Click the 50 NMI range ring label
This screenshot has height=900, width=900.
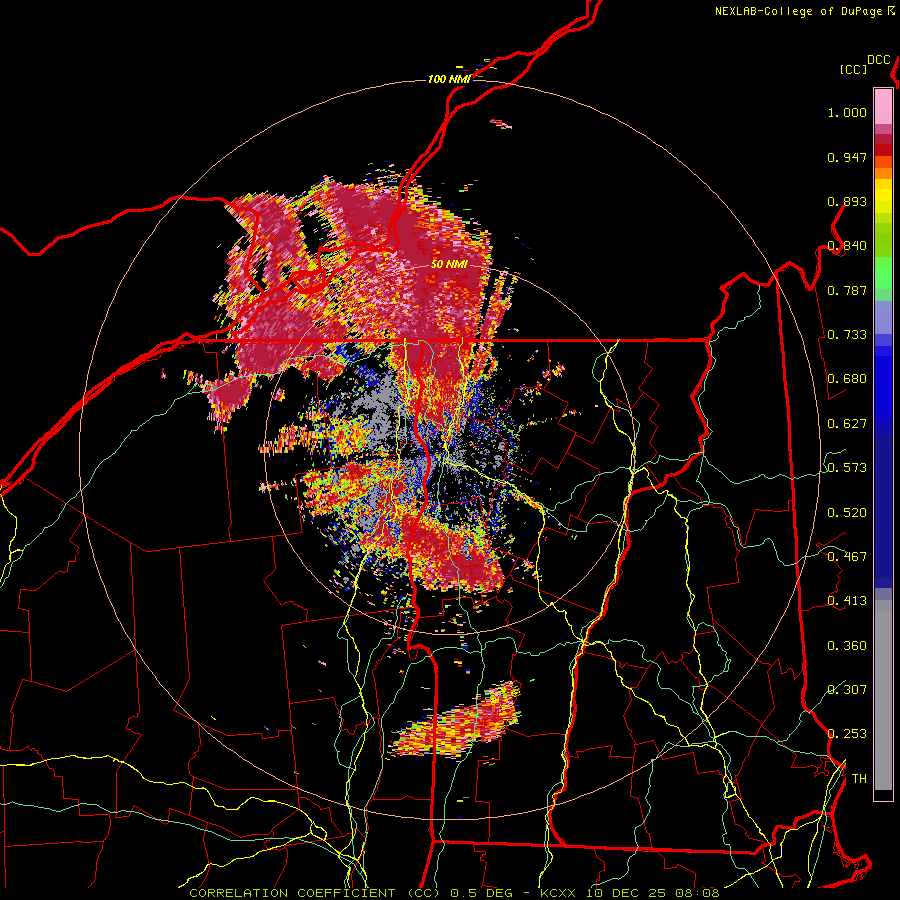(x=448, y=264)
